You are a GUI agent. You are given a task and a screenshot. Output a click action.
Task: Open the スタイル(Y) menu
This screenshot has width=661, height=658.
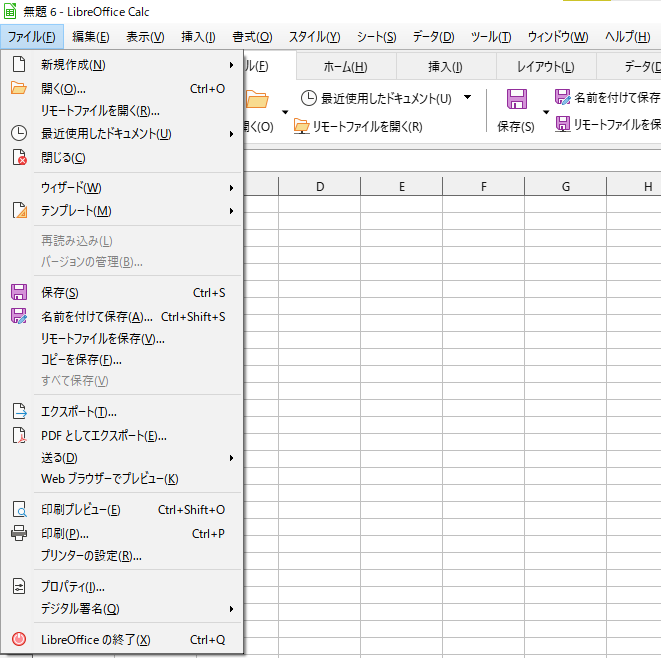314,37
